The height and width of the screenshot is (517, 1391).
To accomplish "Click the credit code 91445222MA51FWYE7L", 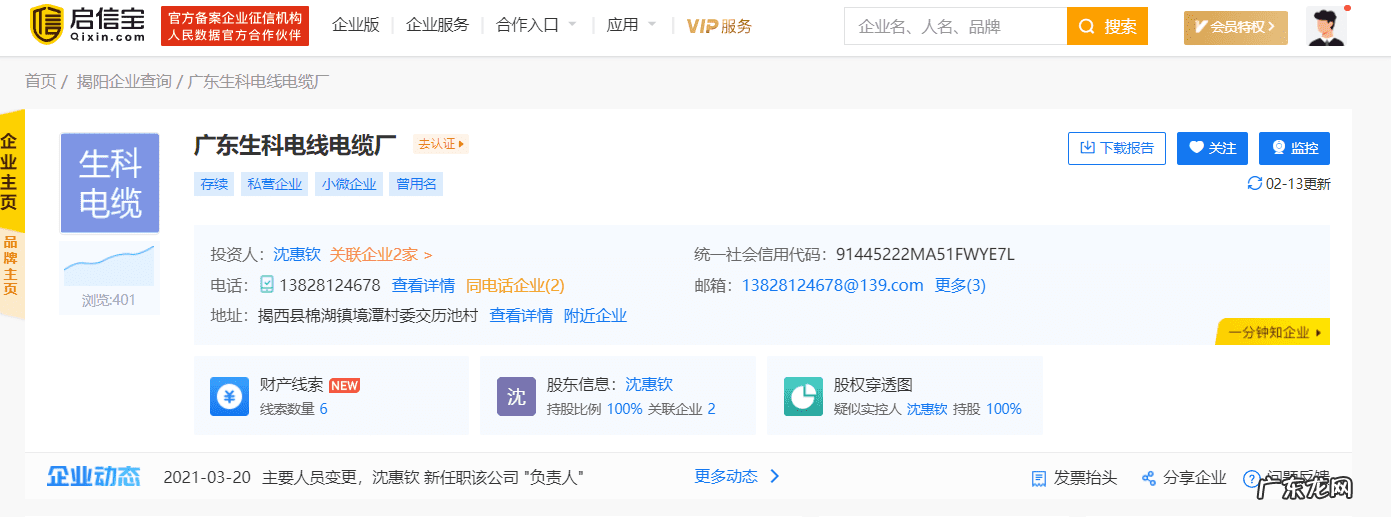I will pyautogui.click(x=925, y=255).
